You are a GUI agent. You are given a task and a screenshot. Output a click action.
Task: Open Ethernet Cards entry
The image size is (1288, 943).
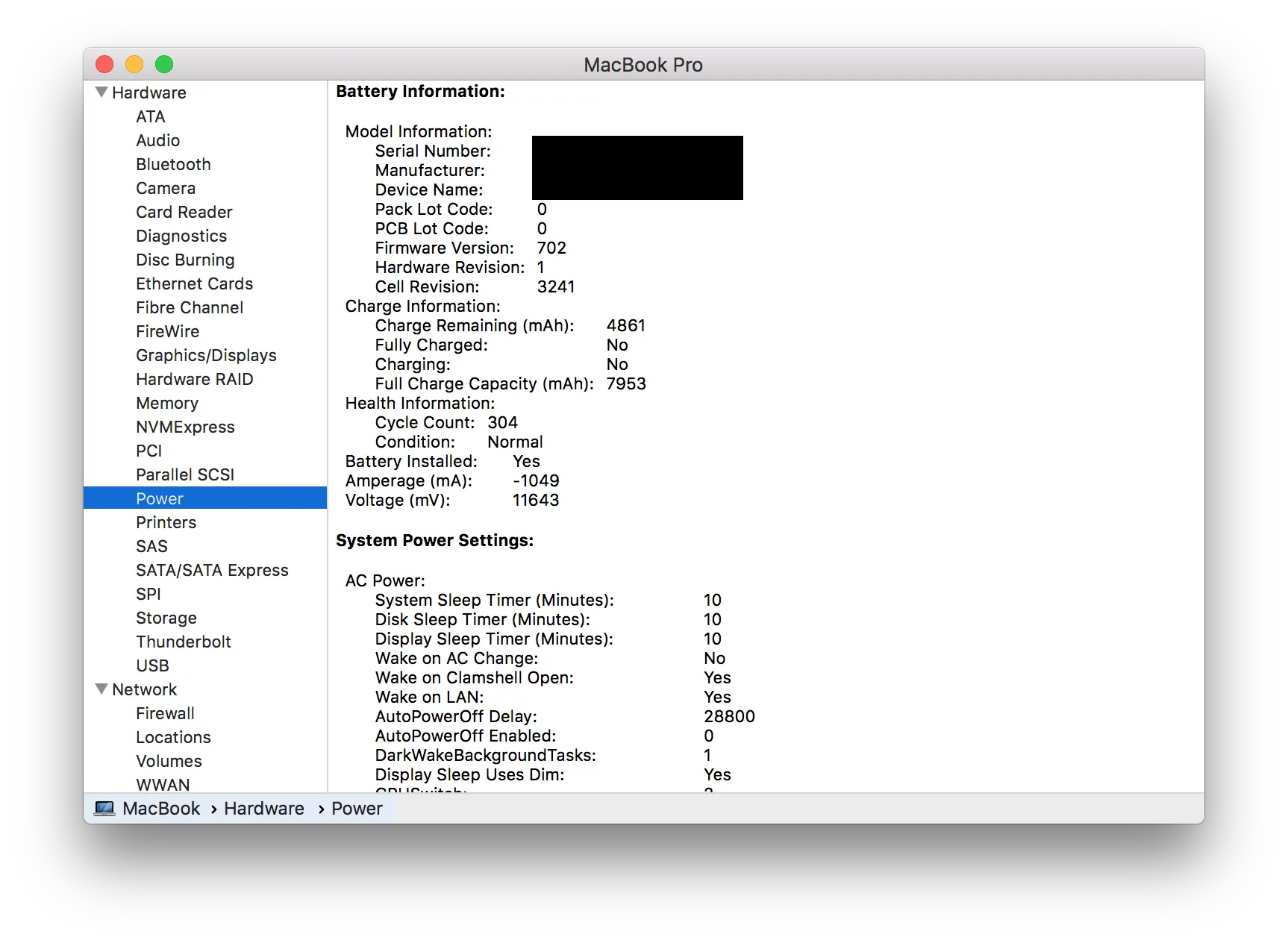pos(195,283)
